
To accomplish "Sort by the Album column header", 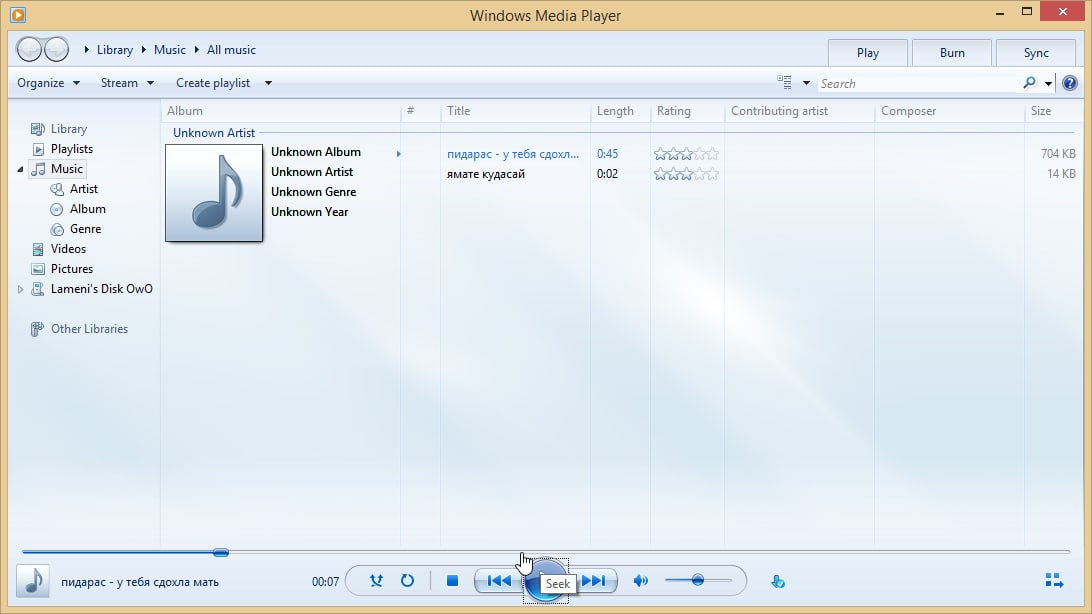I will [x=281, y=111].
